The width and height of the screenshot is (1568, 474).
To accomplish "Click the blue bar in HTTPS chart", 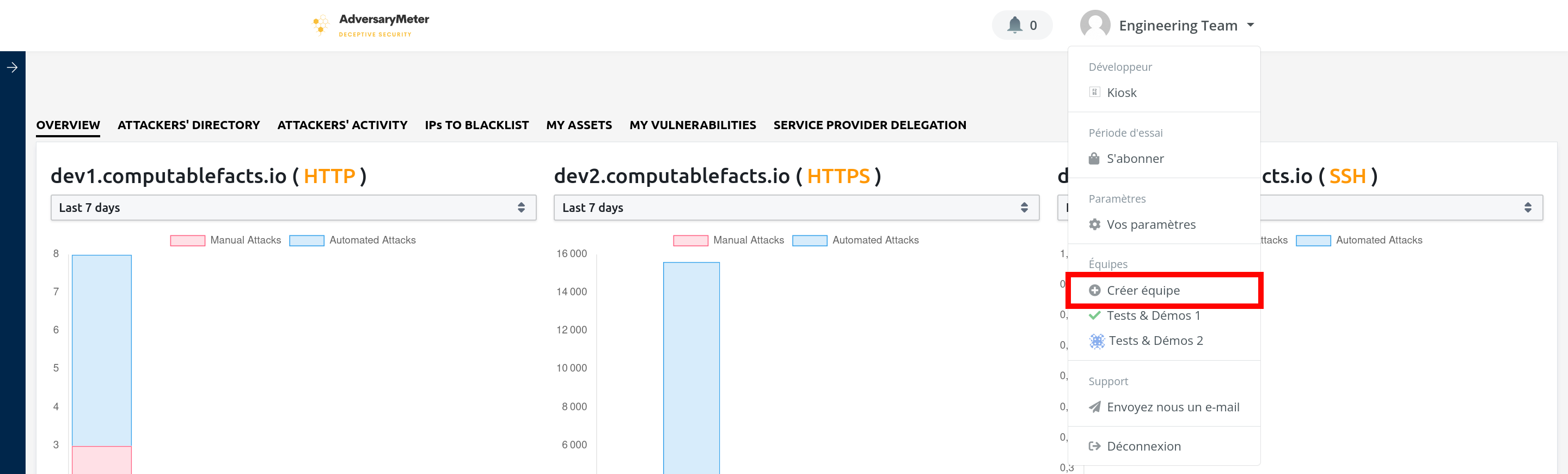I will pyautogui.click(x=691, y=366).
